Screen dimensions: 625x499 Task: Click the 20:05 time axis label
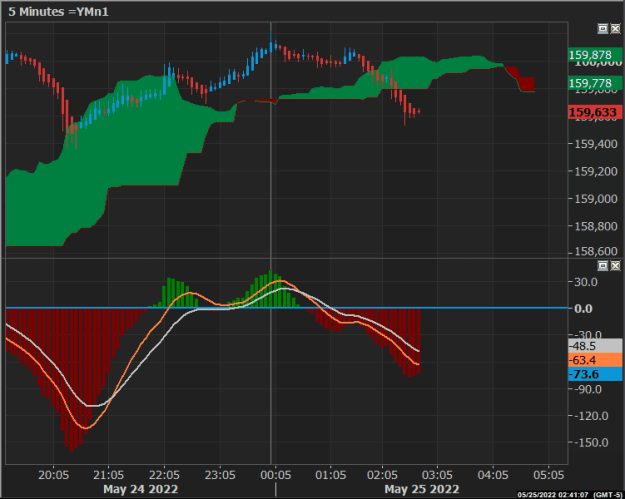tap(53, 475)
